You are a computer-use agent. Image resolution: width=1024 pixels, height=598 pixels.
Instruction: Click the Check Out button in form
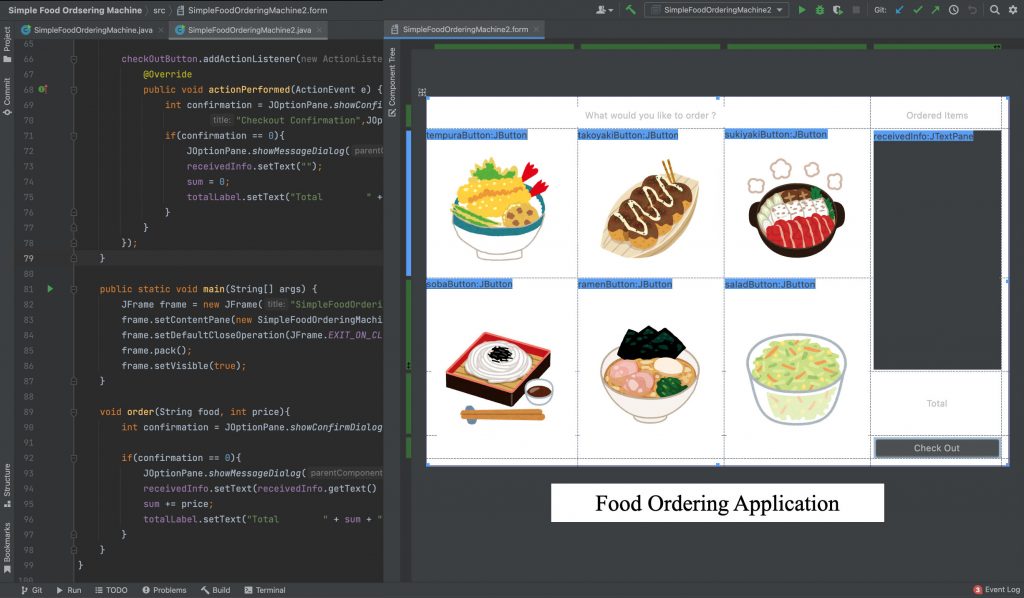936,448
